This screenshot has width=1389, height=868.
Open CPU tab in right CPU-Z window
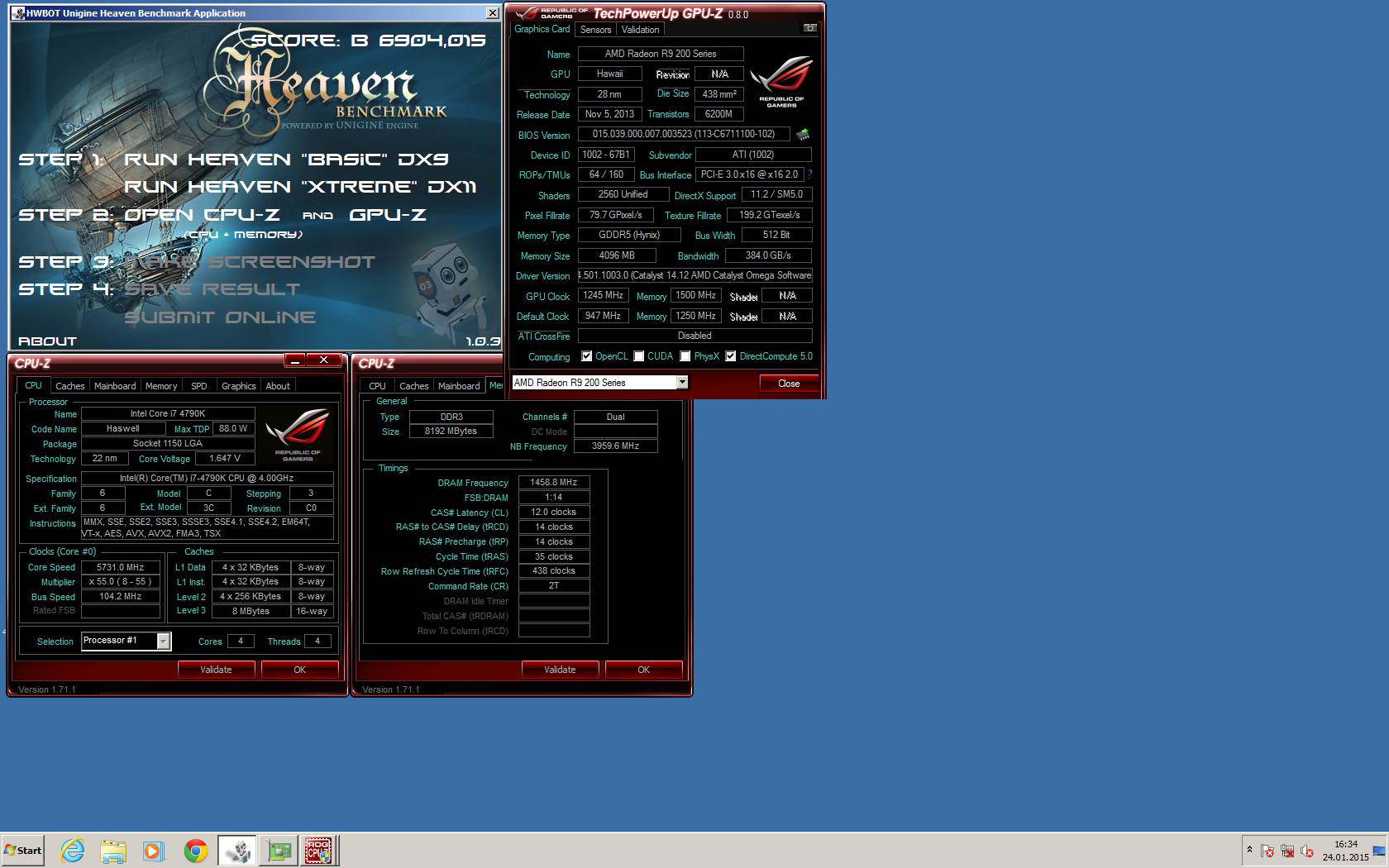coord(377,386)
